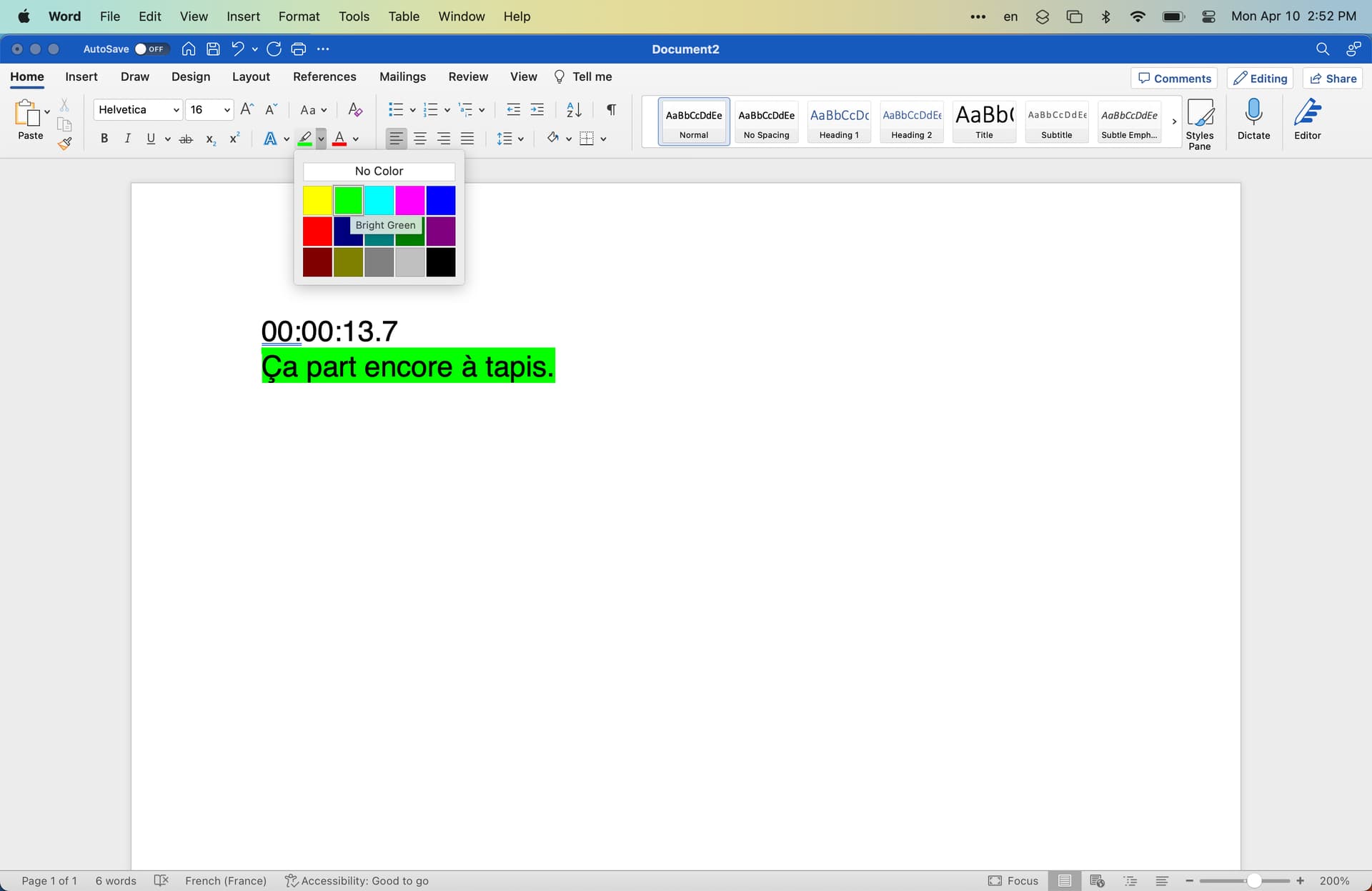
Task: Open the Insert ribbon tab
Action: (x=81, y=76)
